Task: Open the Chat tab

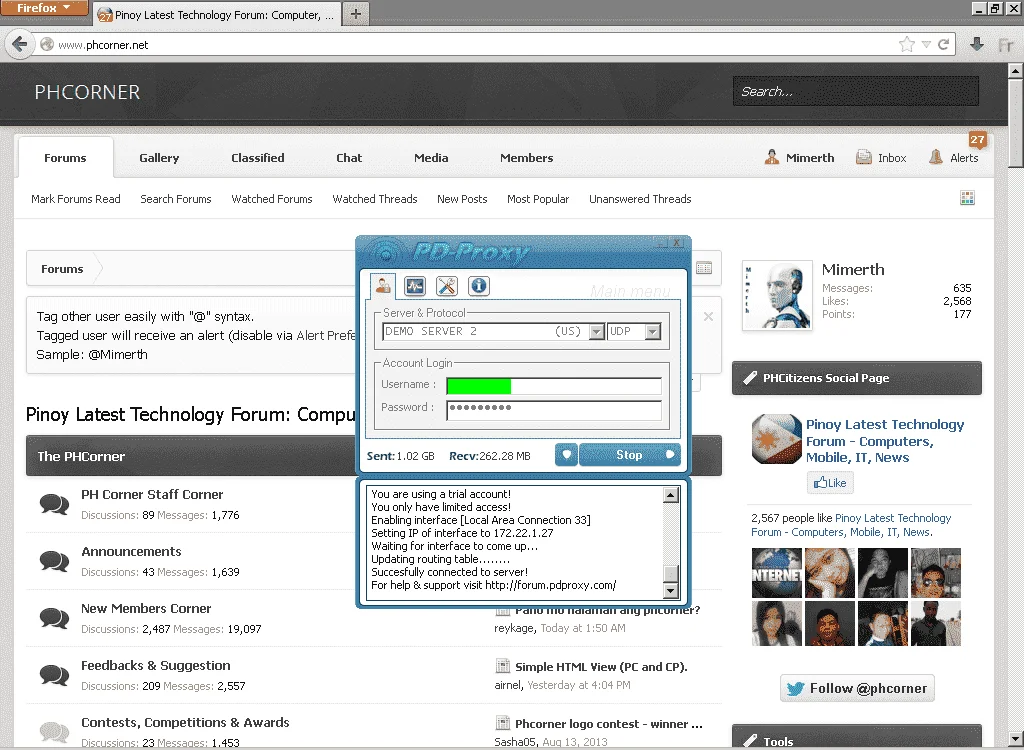Action: pyautogui.click(x=349, y=157)
